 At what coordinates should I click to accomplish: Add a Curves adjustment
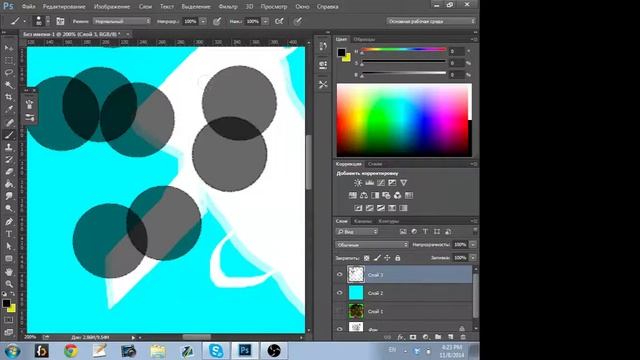[381, 183]
